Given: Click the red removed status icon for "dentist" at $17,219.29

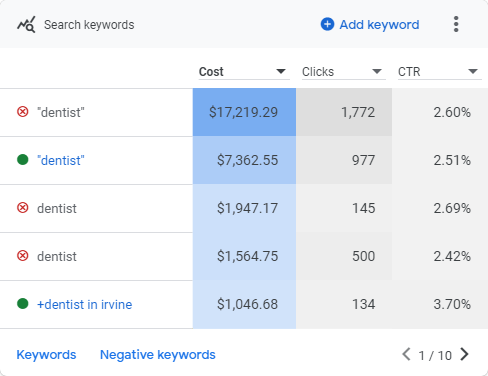Looking at the screenshot, I should [x=23, y=112].
